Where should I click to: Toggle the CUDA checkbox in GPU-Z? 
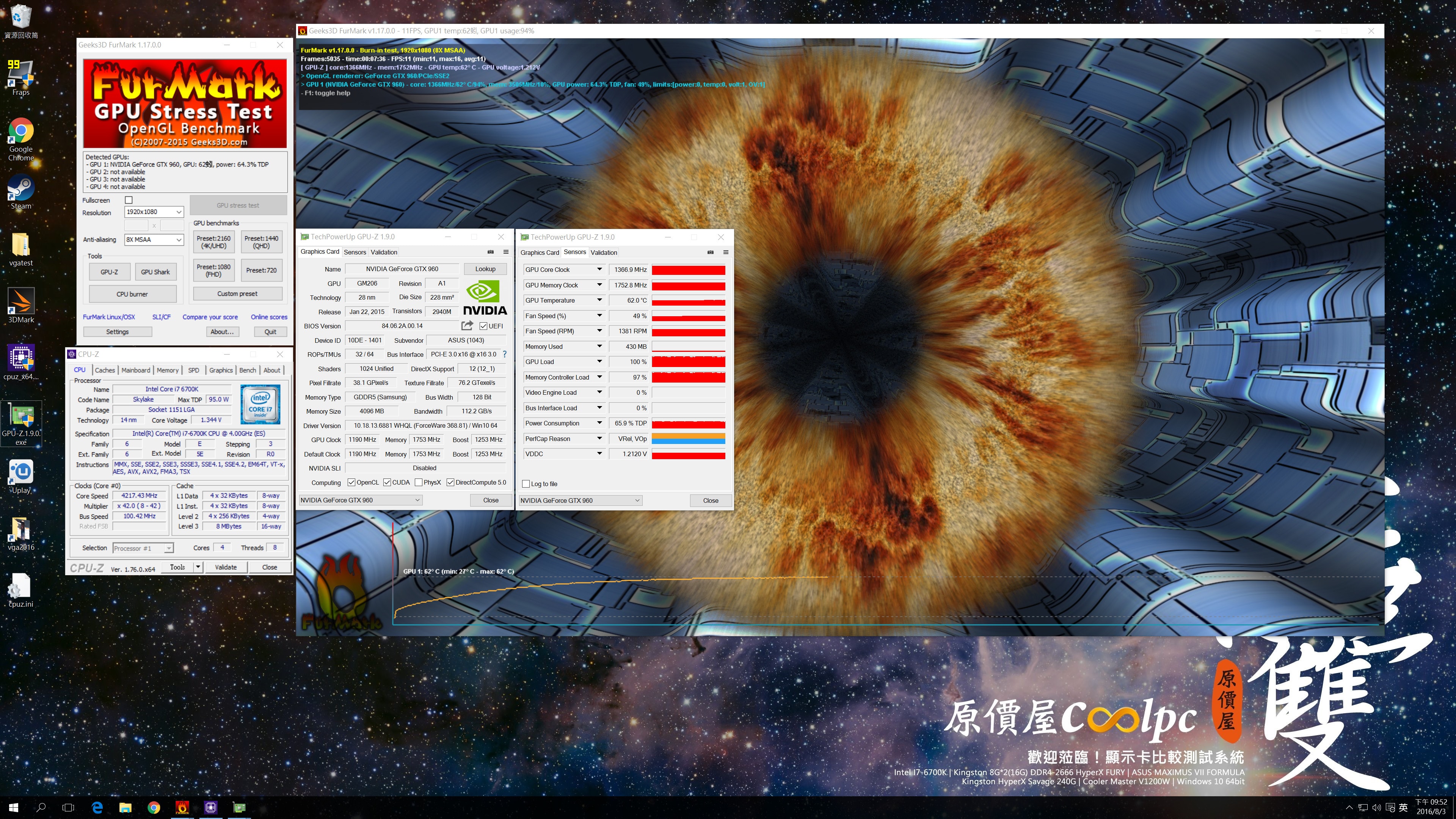tap(387, 482)
